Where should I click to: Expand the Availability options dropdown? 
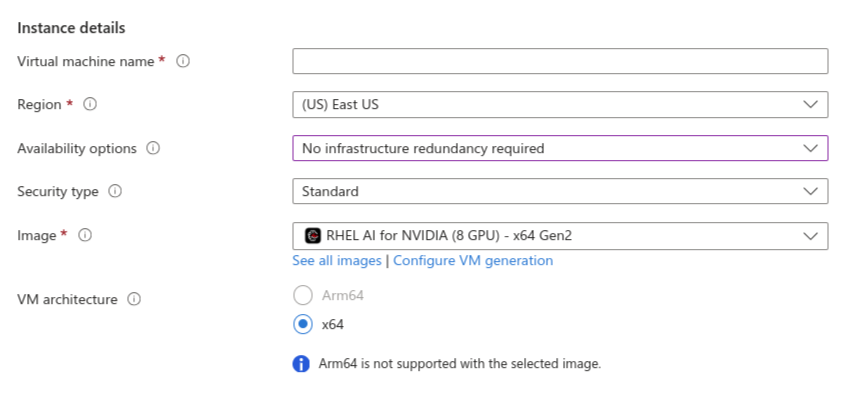pos(560,148)
